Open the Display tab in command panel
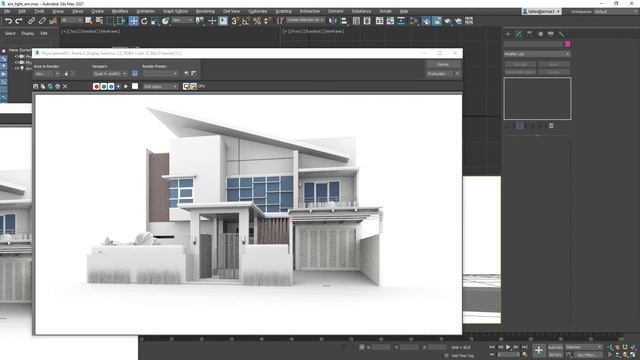The image size is (640, 360). 551,34
